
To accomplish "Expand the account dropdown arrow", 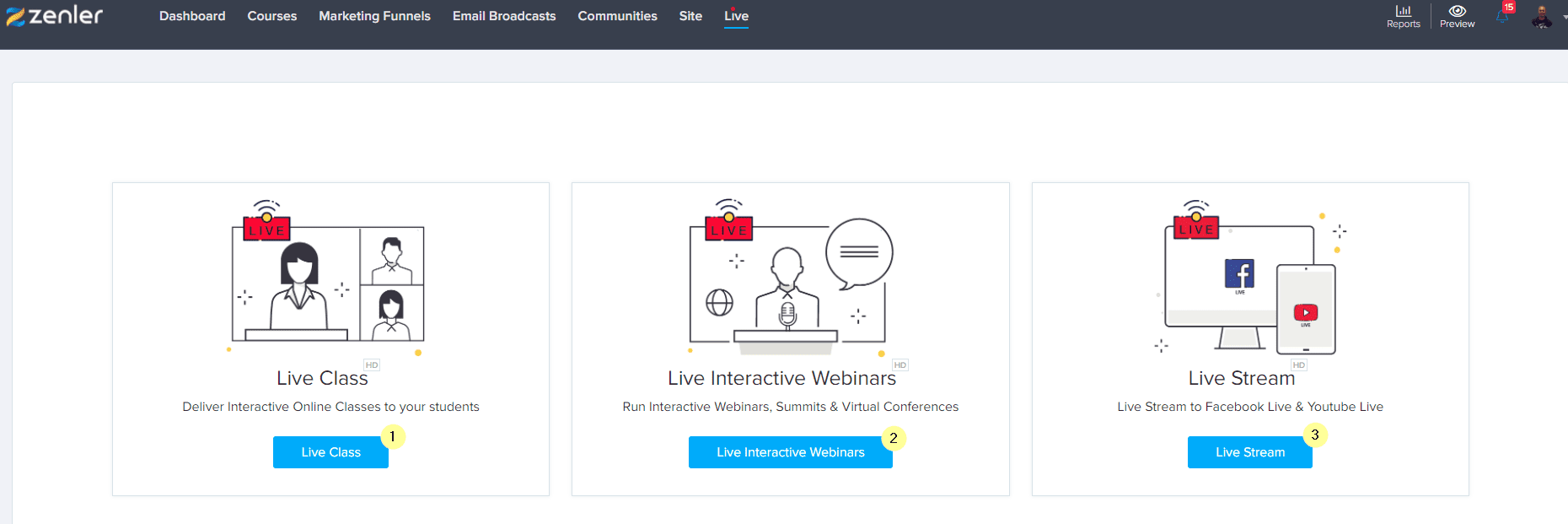I will click(1565, 17).
